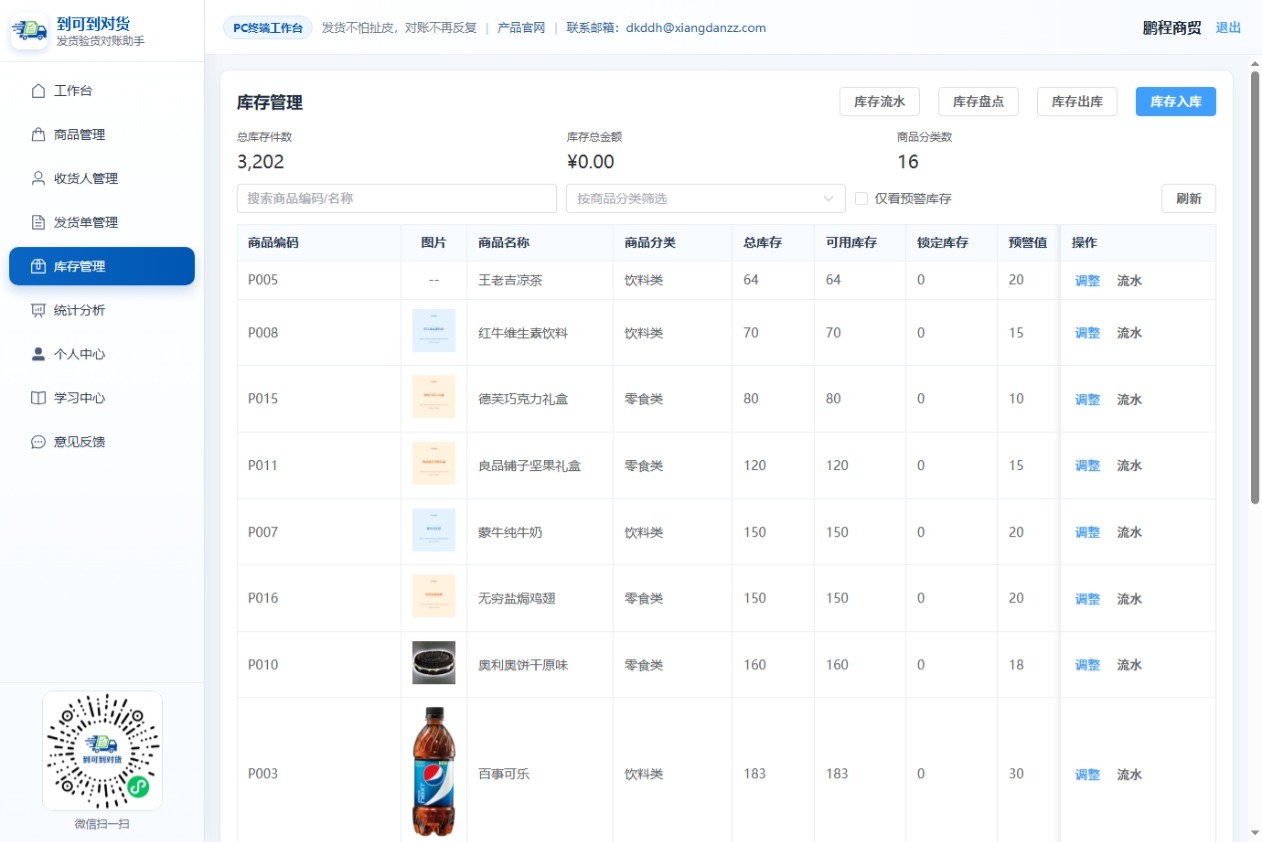
Task: Go to 商品管理 menu item
Action: pyautogui.click(x=102, y=135)
